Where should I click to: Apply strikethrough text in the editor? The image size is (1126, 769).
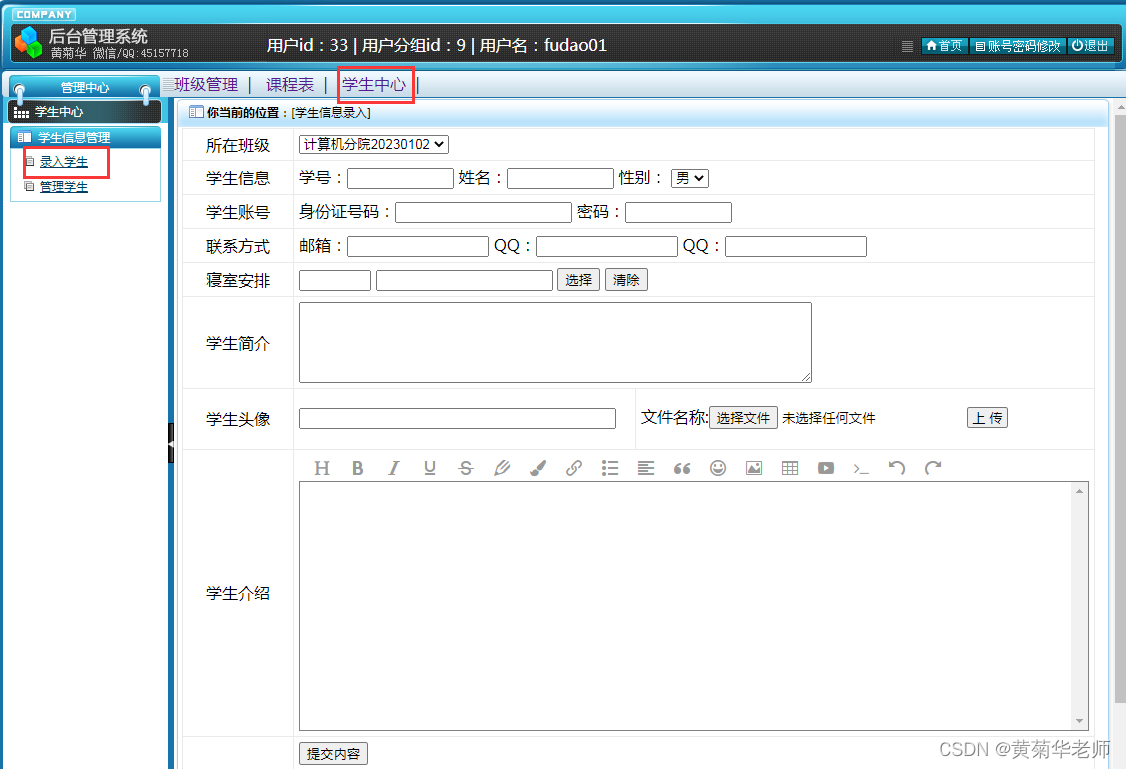point(466,467)
